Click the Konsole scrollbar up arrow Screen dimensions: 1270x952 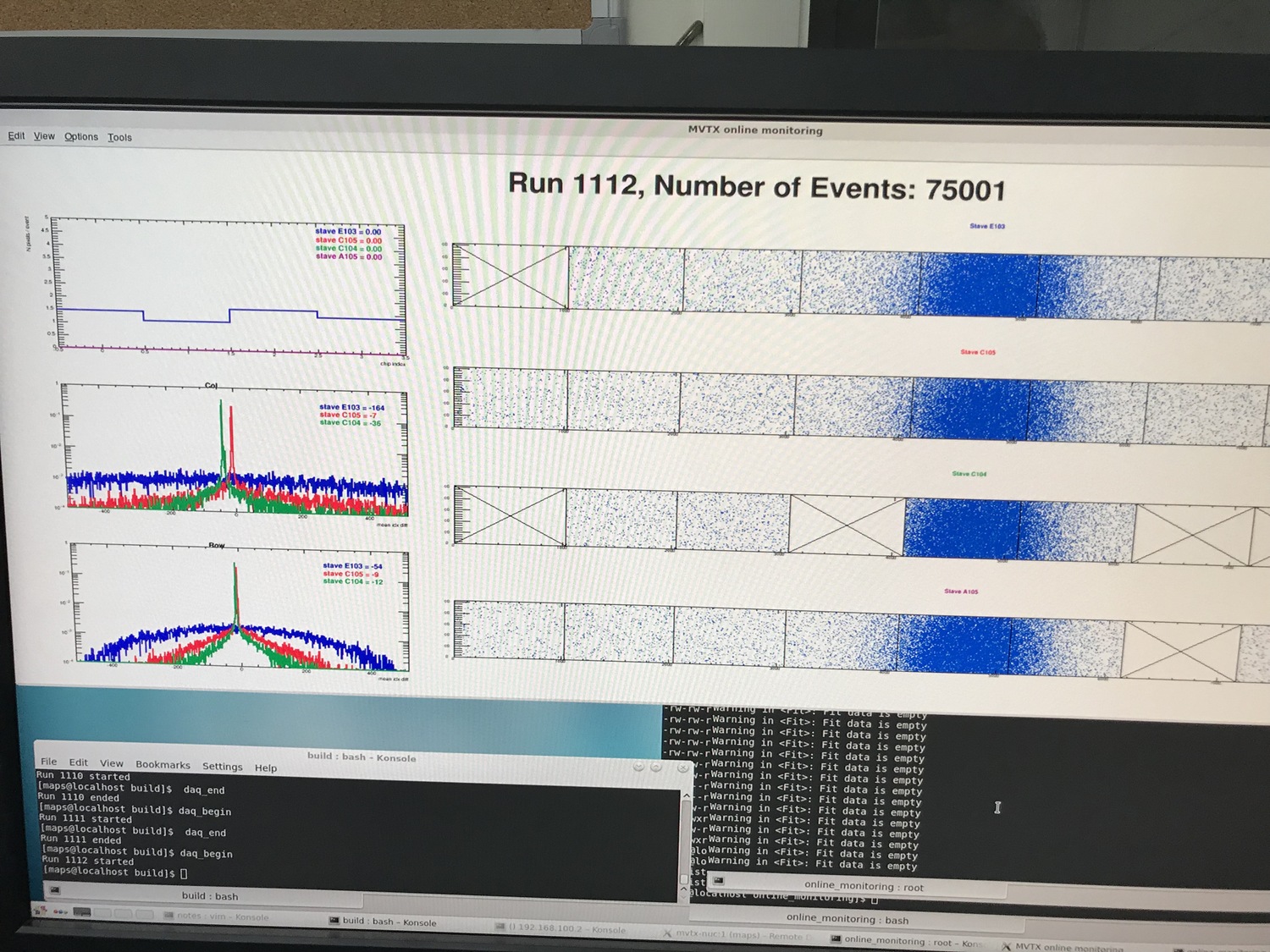coord(686,795)
